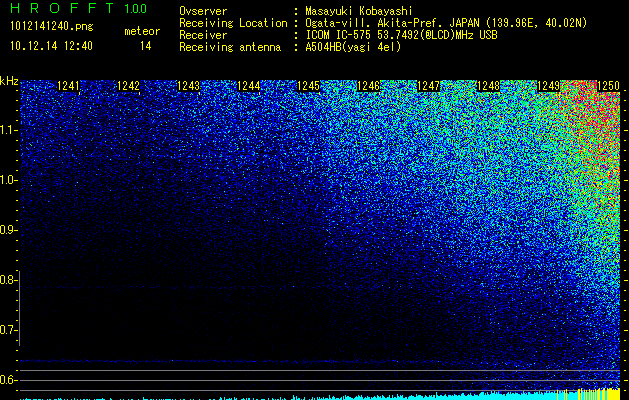This screenshot has width=629, height=400.
Task: Click the 0.7 frequency axis label
Action: [8, 330]
